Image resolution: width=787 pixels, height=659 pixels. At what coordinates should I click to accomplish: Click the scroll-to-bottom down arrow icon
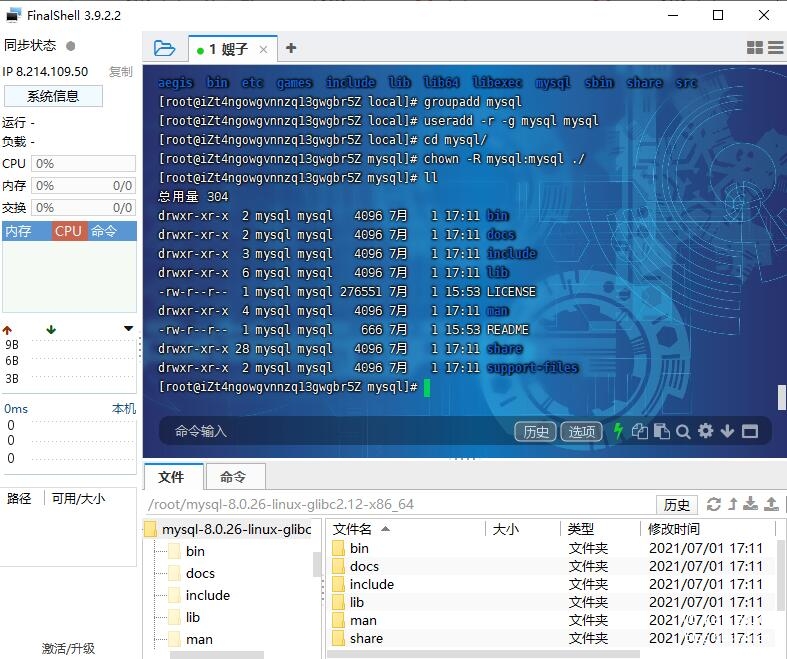[x=727, y=431]
